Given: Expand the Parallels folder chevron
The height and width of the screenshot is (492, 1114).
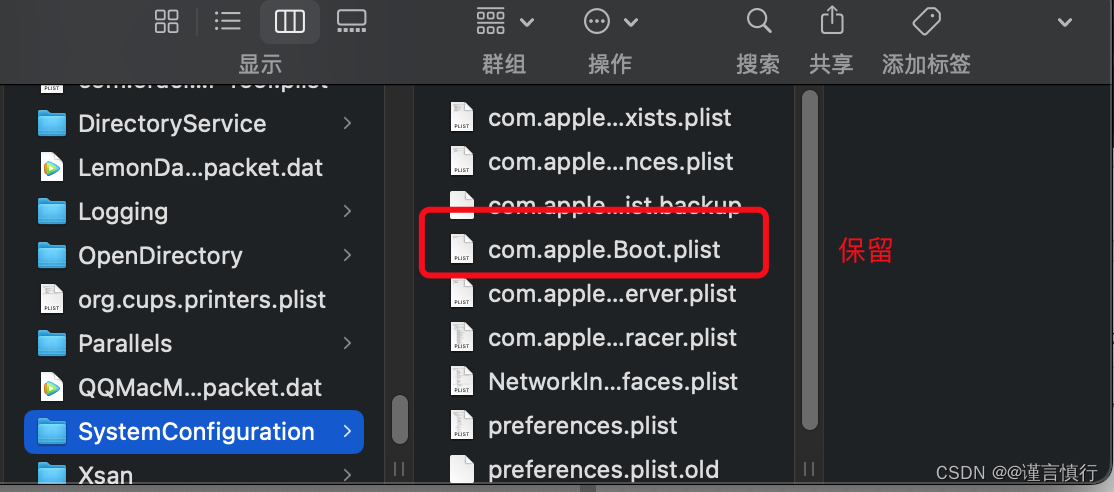Looking at the screenshot, I should (347, 344).
